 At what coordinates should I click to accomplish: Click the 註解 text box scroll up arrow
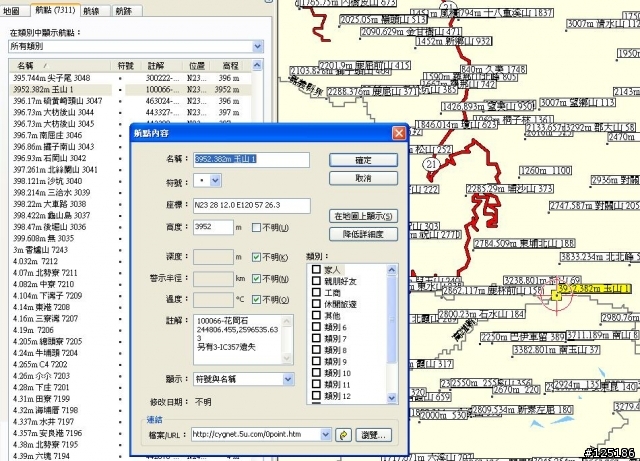click(287, 321)
